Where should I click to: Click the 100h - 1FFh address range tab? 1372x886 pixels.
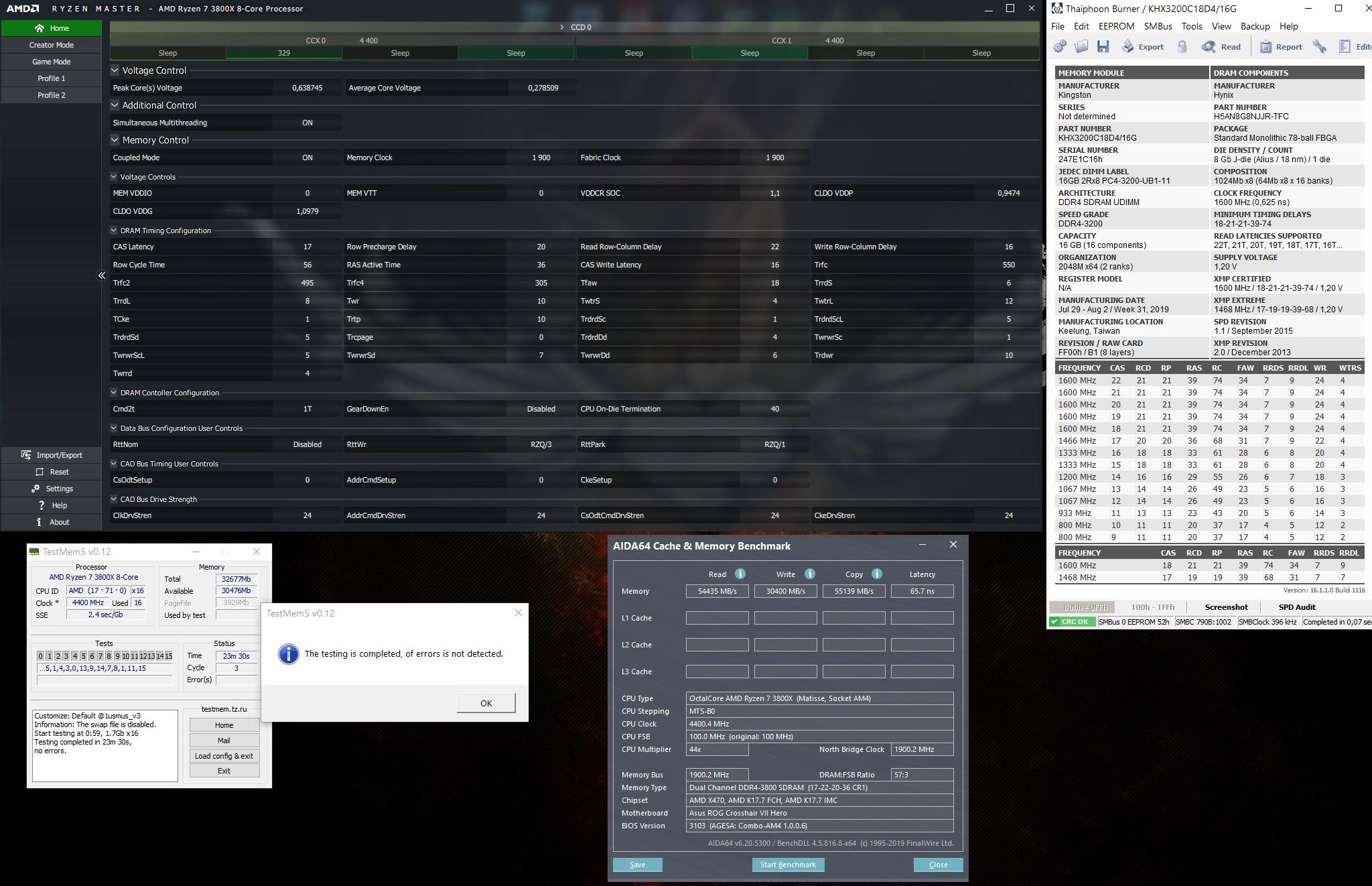(x=1152, y=607)
